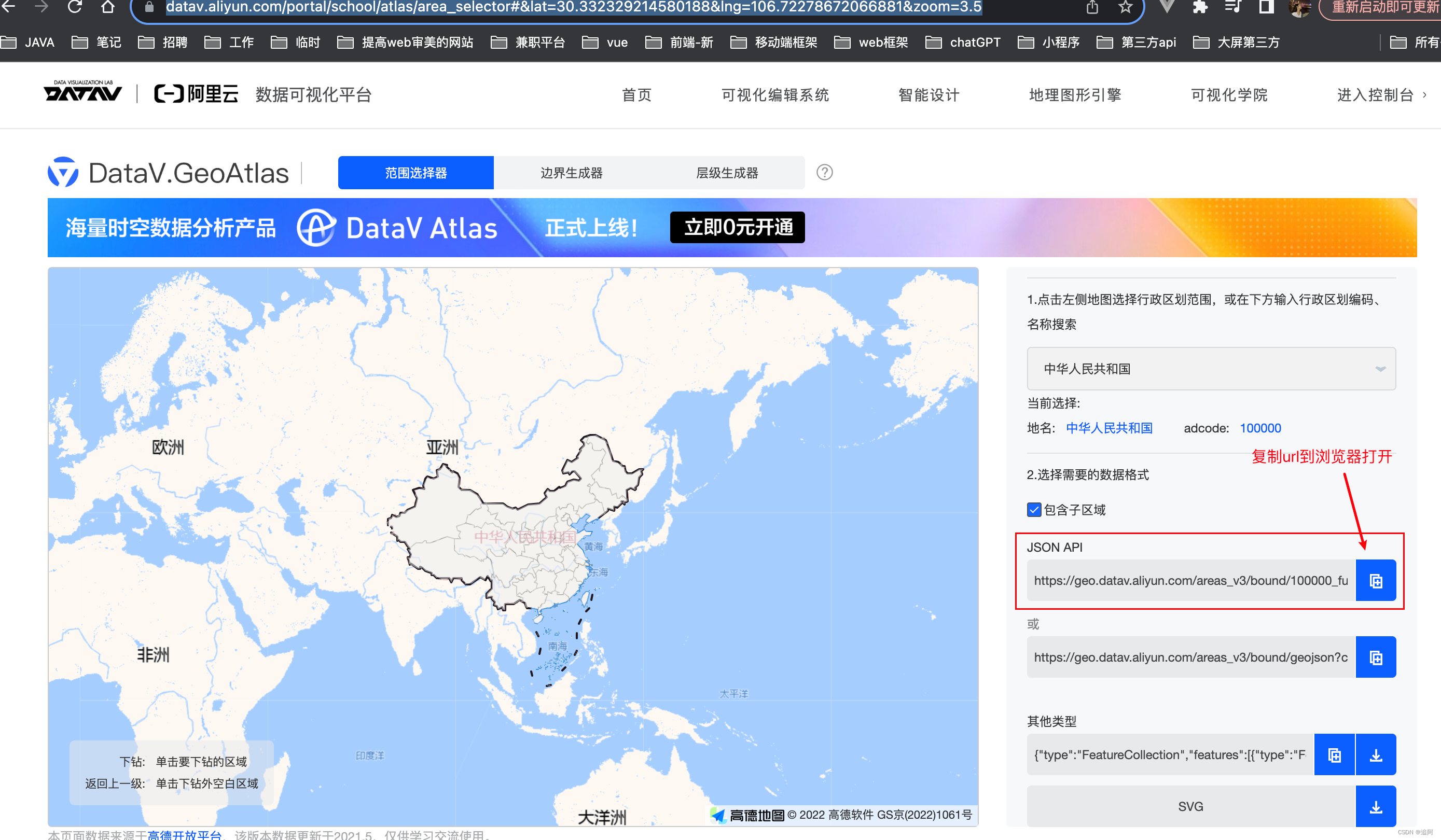
Task: Expand the 中华人民共和国 region dropdown
Action: click(x=1211, y=369)
